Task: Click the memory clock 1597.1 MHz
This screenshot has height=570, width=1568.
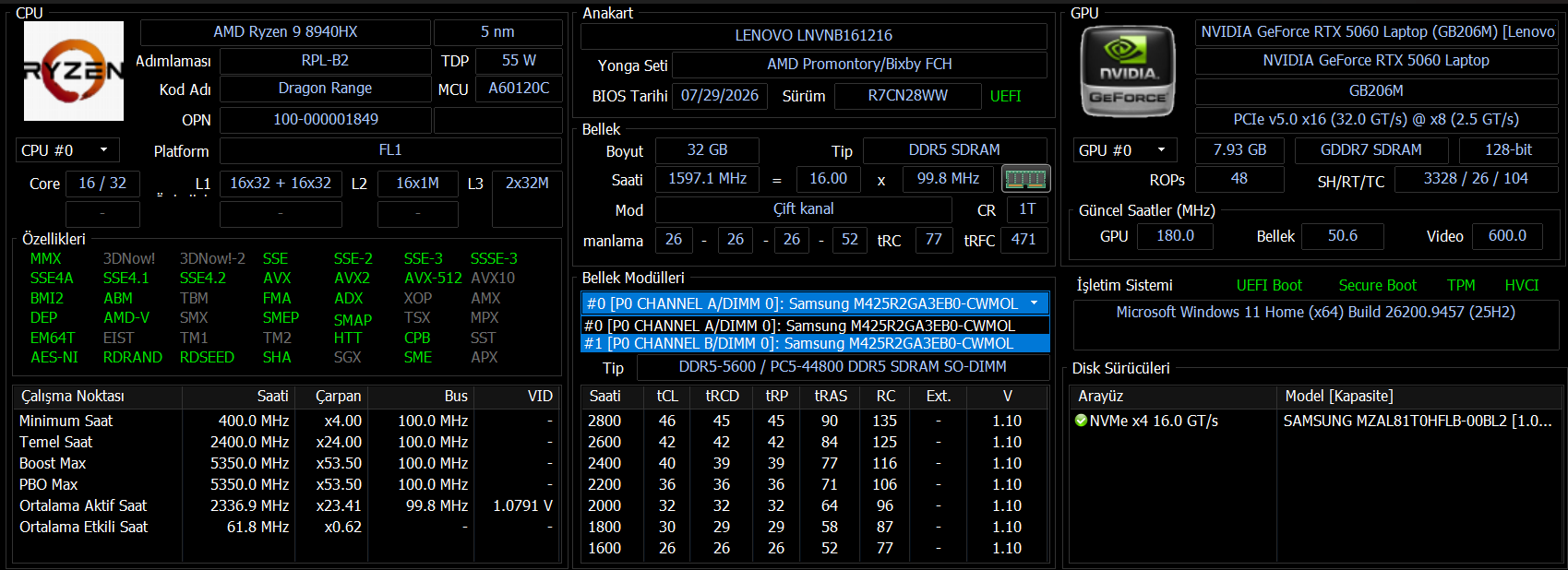Action: 707,179
